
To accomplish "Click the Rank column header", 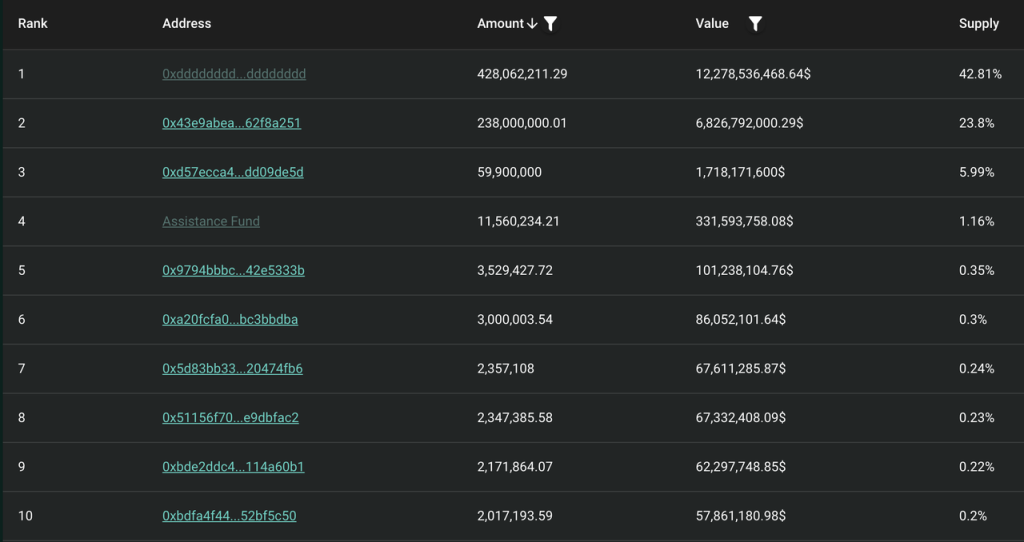I will [33, 24].
